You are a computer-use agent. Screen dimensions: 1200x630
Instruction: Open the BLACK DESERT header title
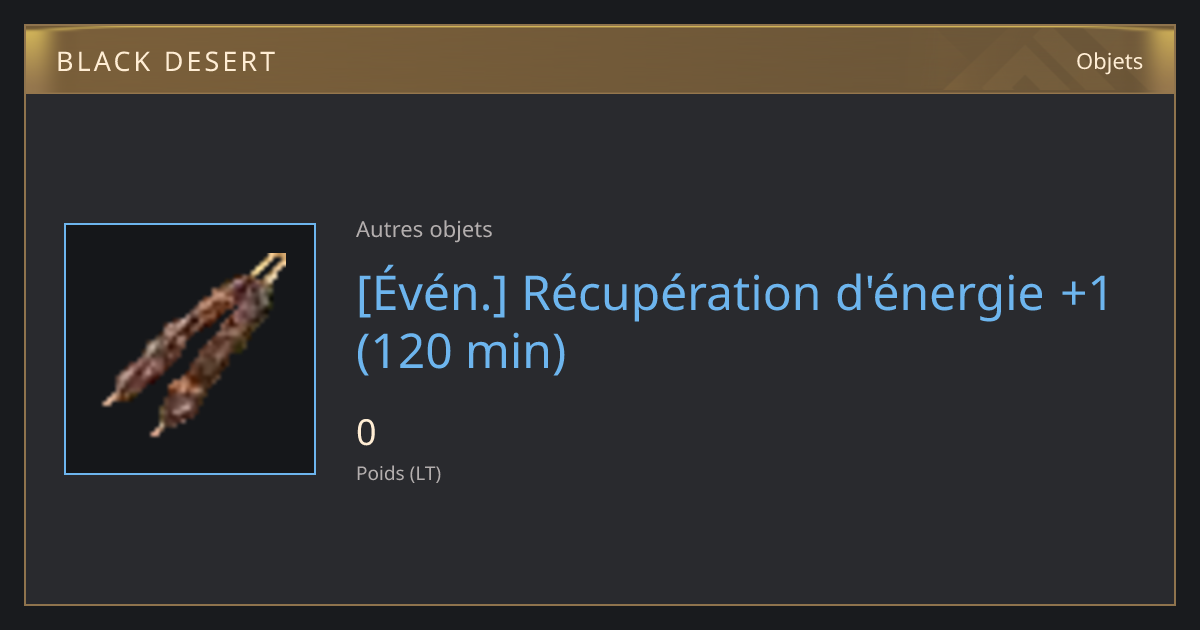coord(166,62)
